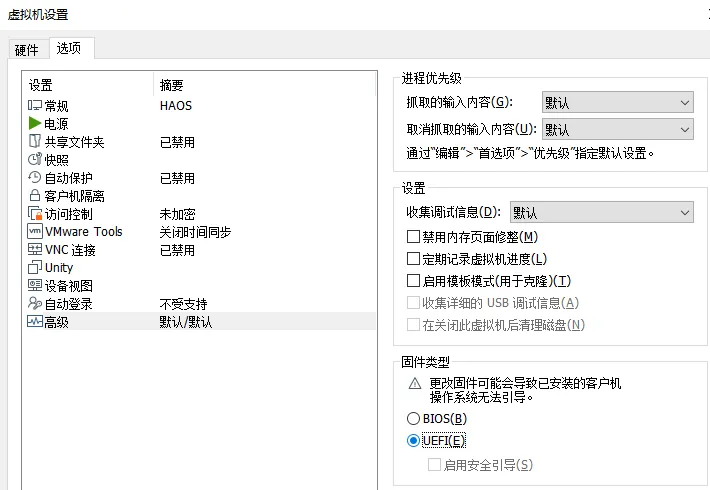This screenshot has width=710, height=490.
Task: Select the 高级 settings row
Action: pos(199,322)
